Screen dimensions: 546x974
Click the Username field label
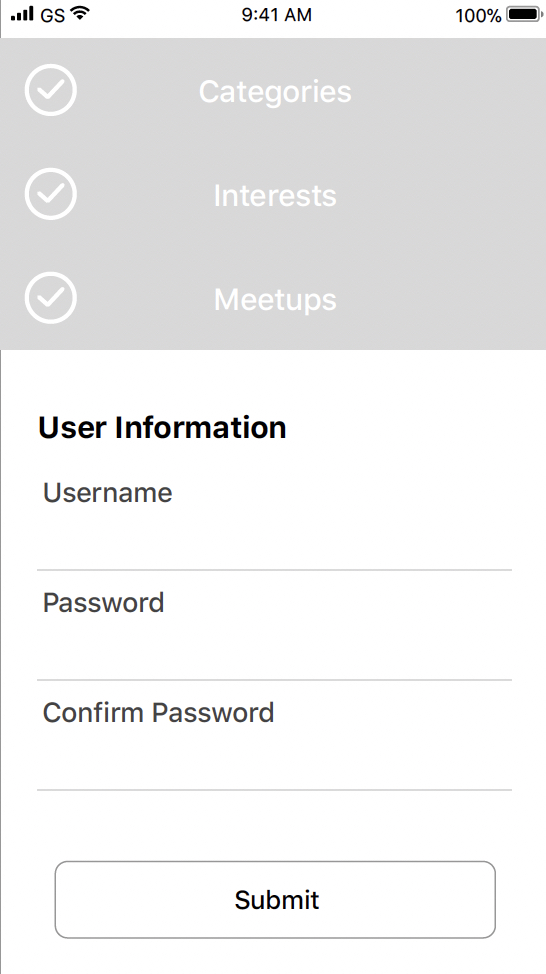[107, 493]
